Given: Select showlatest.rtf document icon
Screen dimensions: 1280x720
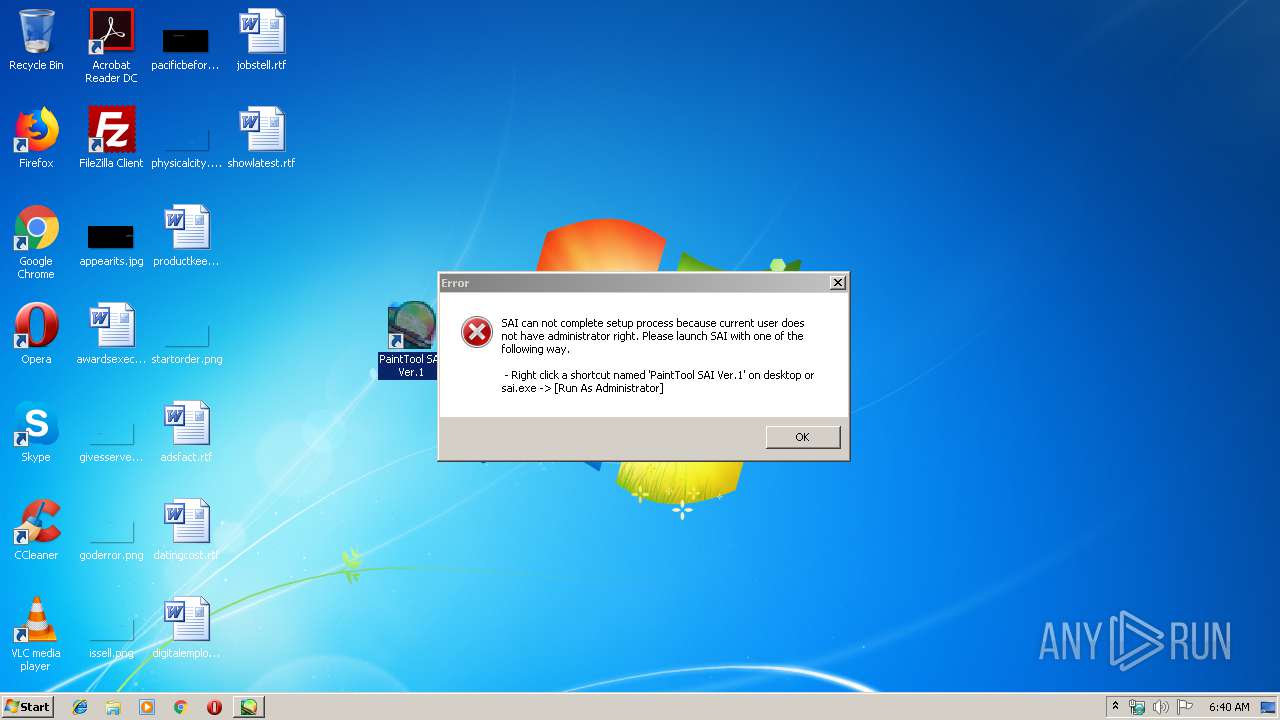Looking at the screenshot, I should pos(261,138).
